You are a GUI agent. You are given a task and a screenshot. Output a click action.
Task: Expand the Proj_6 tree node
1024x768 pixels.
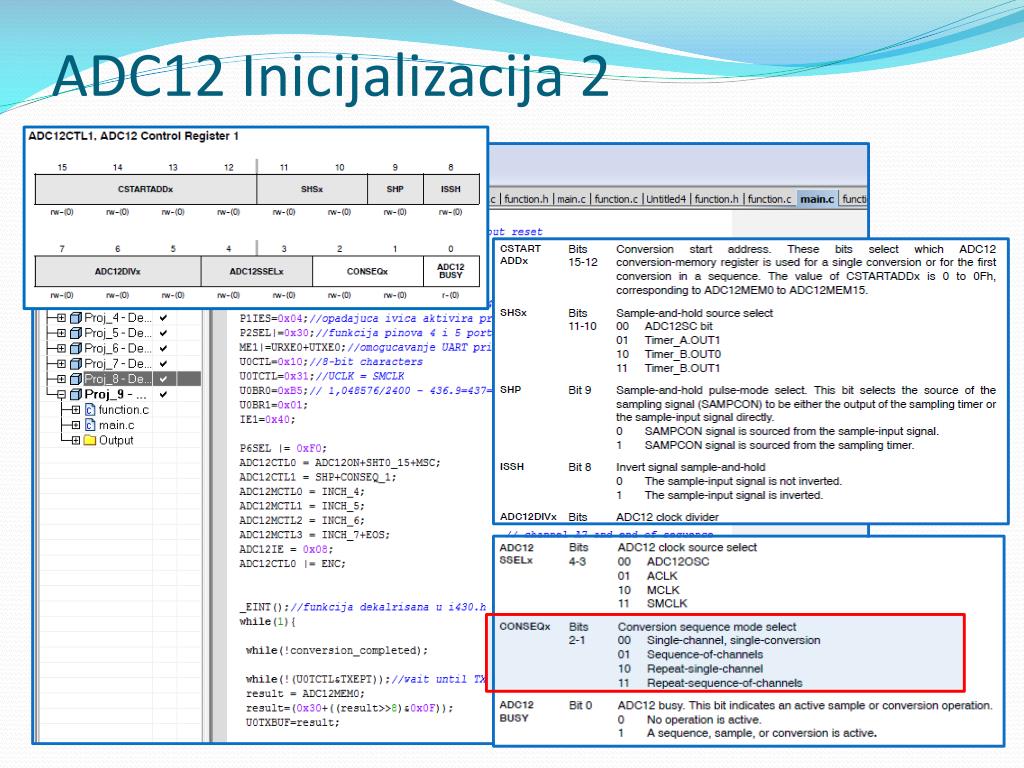[x=61, y=348]
